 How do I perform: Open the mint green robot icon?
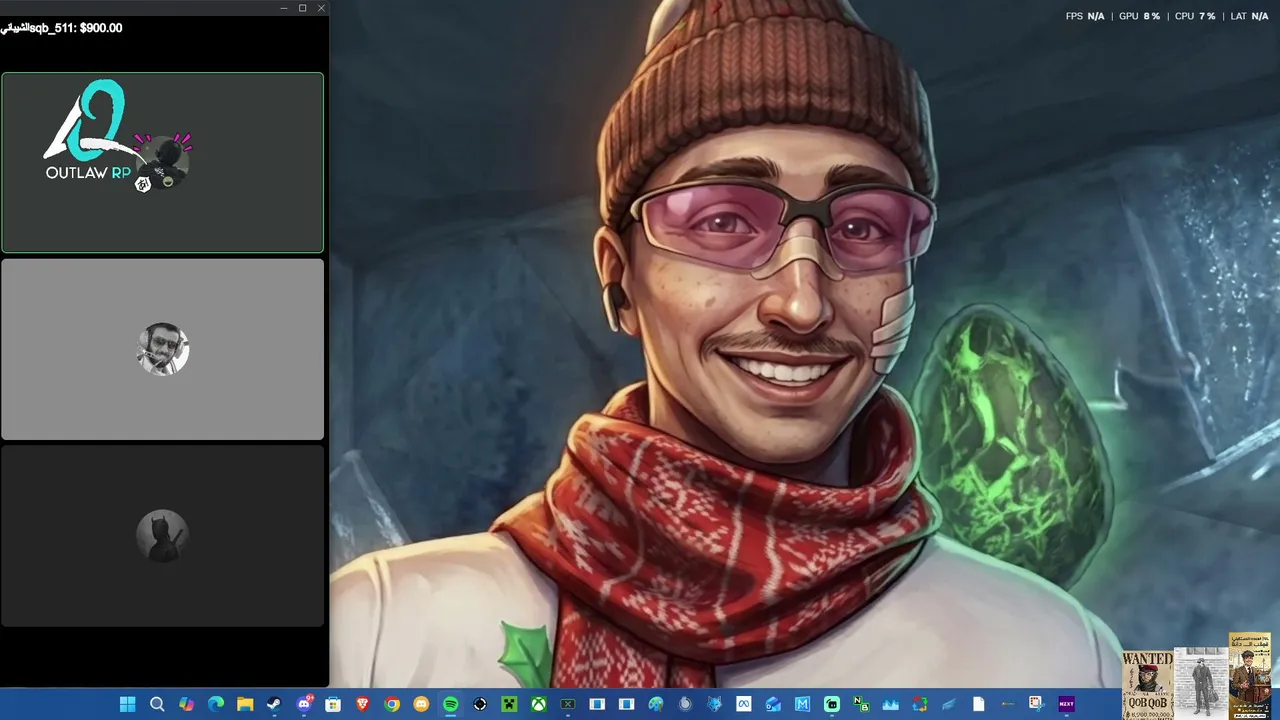(831, 704)
